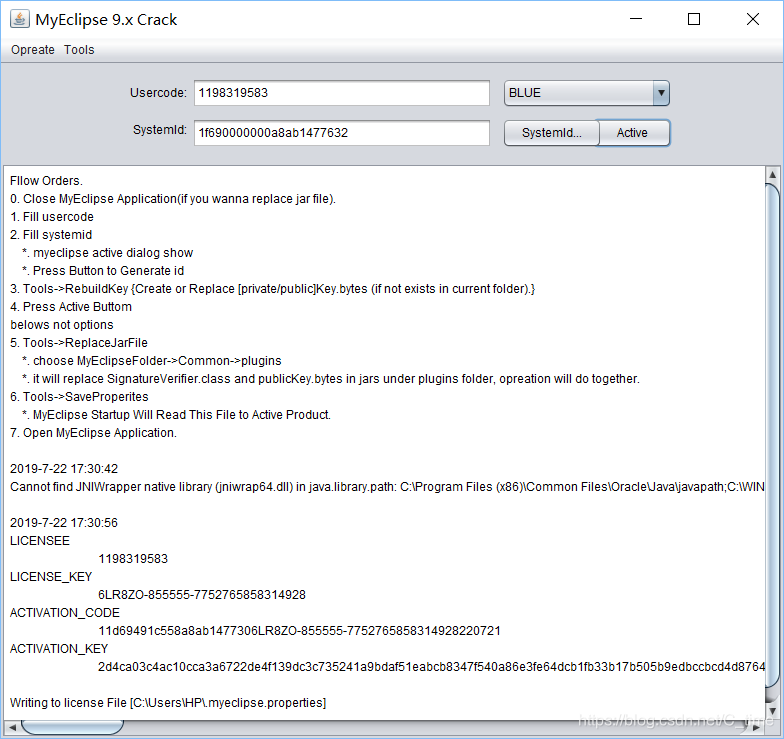Click the 'choose MyEclipseFolder->Common->plugins' line
This screenshot has width=784, height=739.
pos(152,360)
